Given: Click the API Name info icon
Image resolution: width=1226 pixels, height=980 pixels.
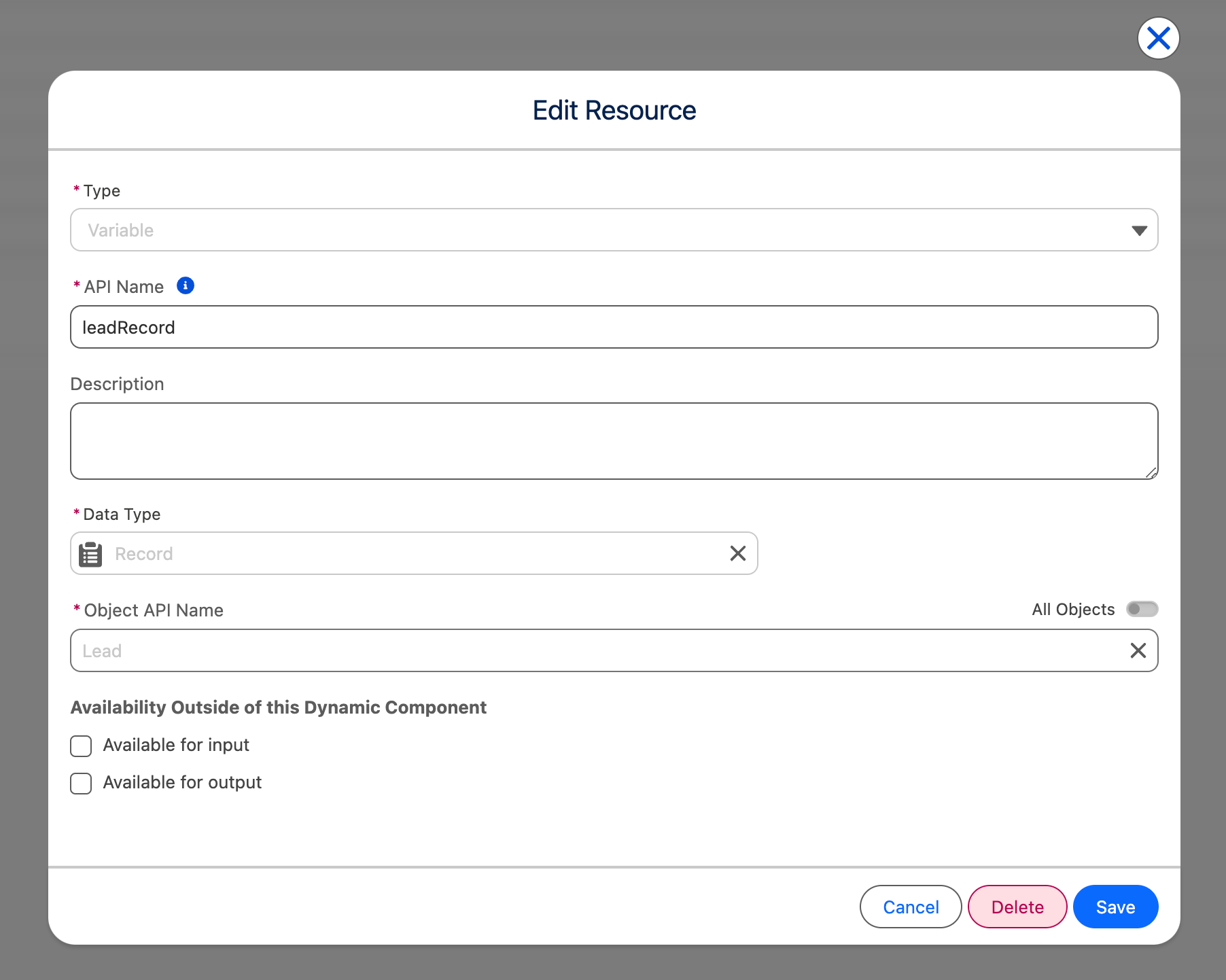Looking at the screenshot, I should [x=186, y=286].
